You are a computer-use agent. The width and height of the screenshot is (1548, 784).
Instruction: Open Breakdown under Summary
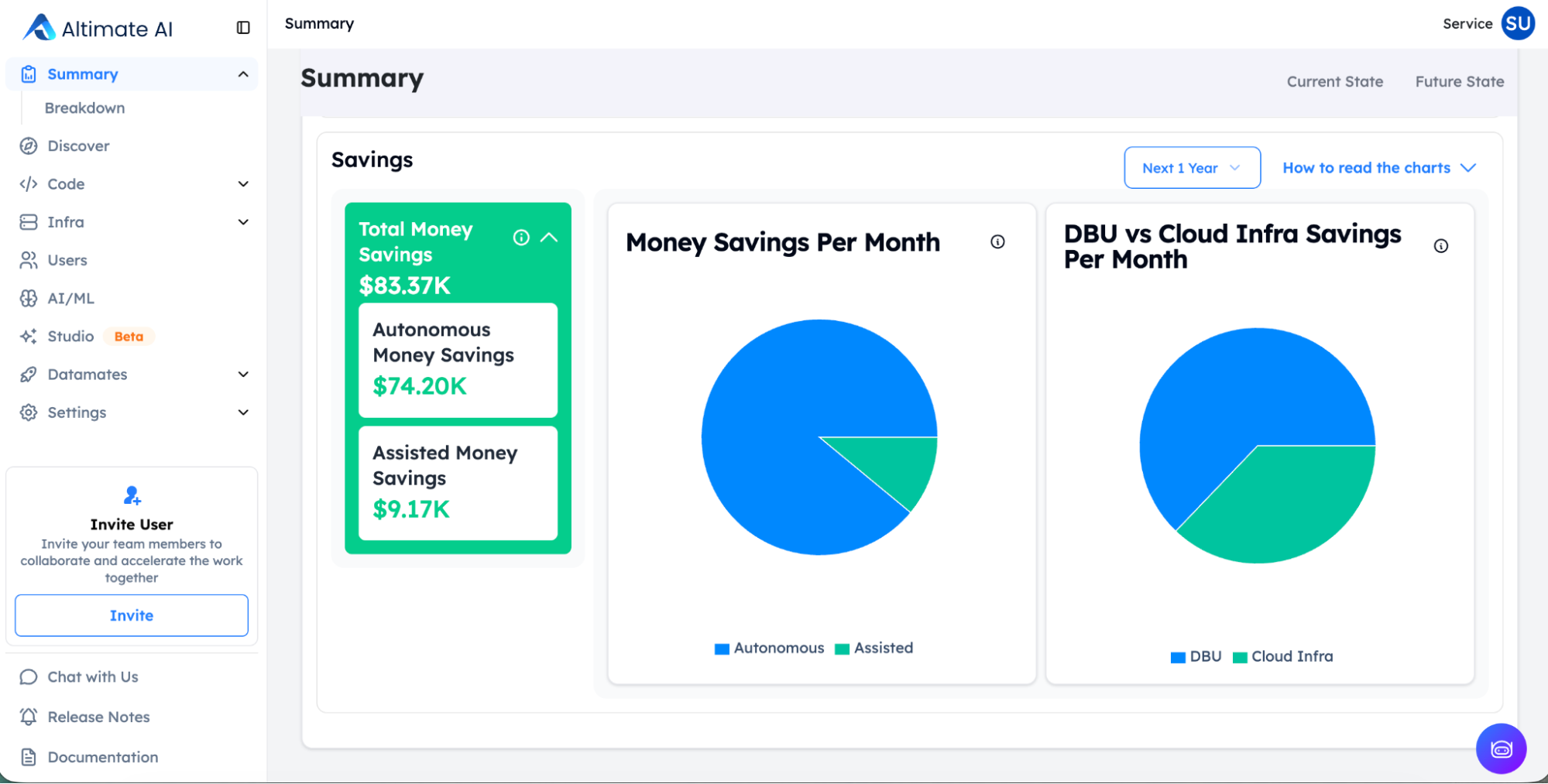tap(84, 108)
